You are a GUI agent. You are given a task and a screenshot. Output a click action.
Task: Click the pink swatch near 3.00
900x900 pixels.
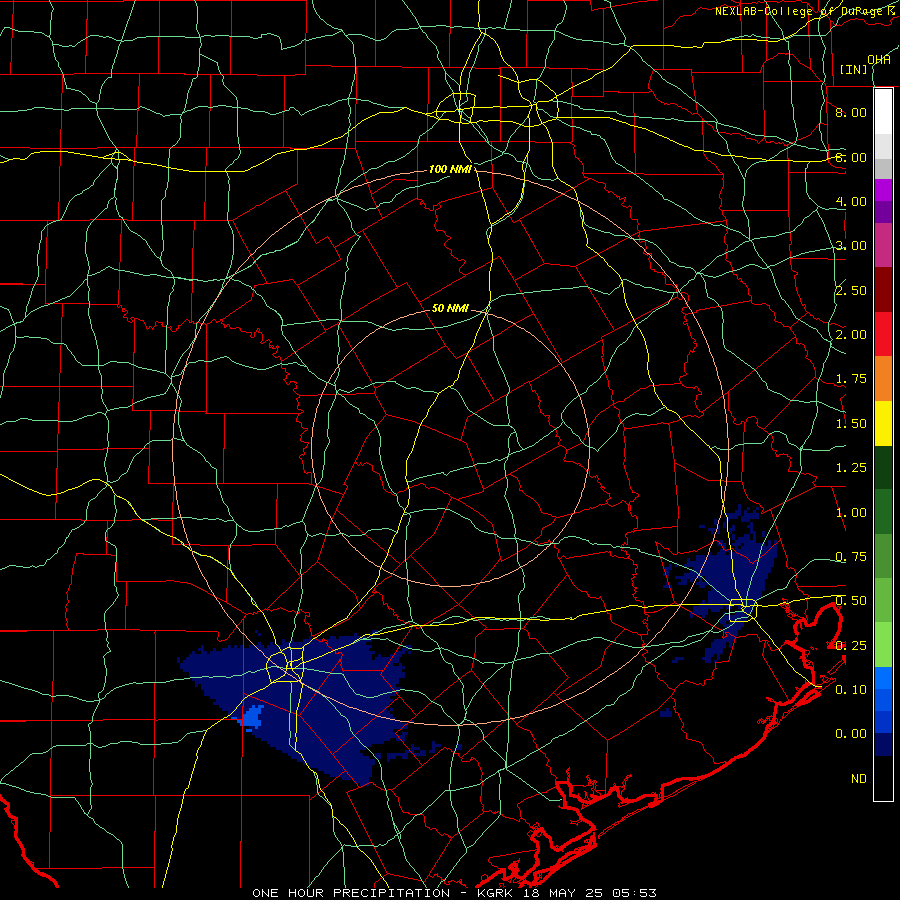pos(883,245)
